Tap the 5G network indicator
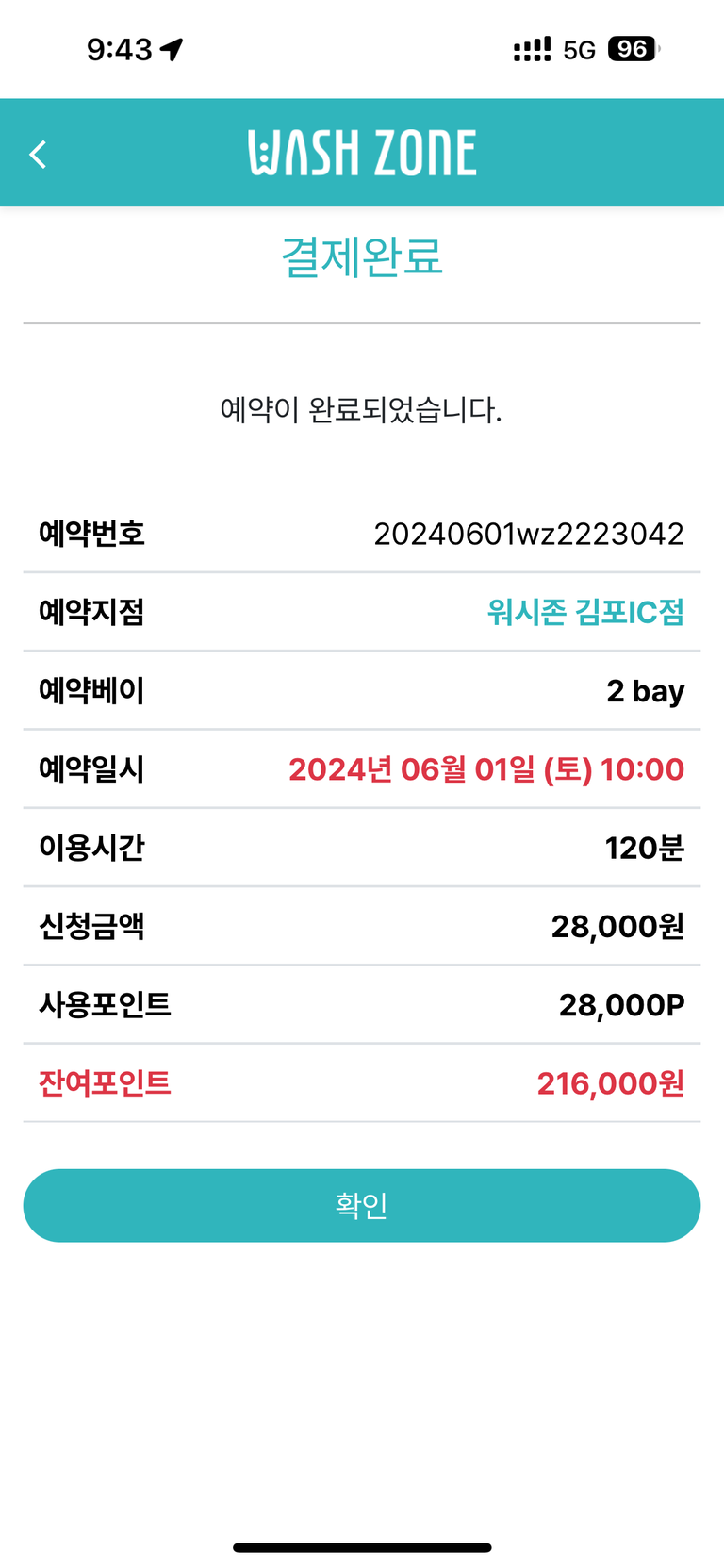Screen dimensions: 724x1568 (x=579, y=50)
